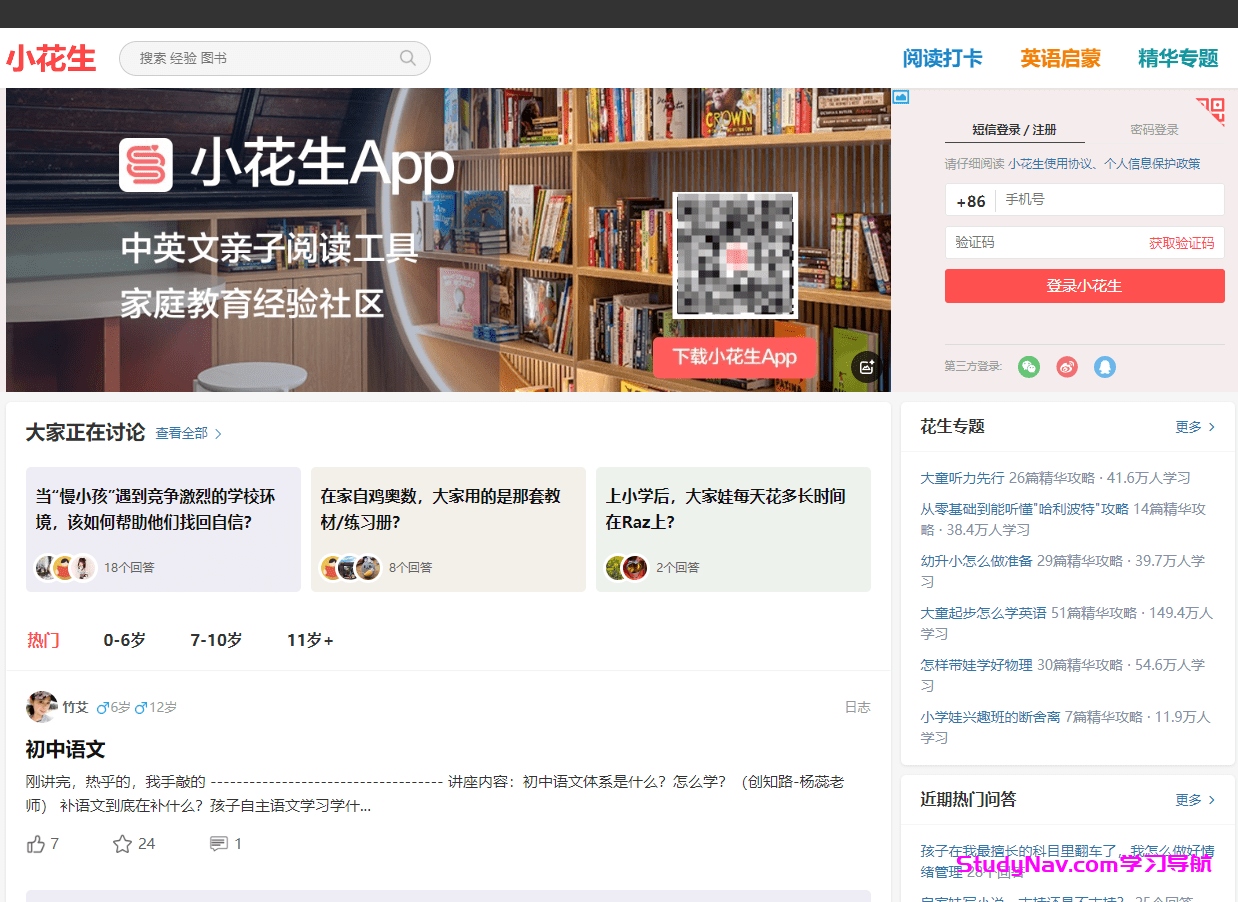Click the banner image gallery icon
1238x902 pixels.
click(x=867, y=367)
